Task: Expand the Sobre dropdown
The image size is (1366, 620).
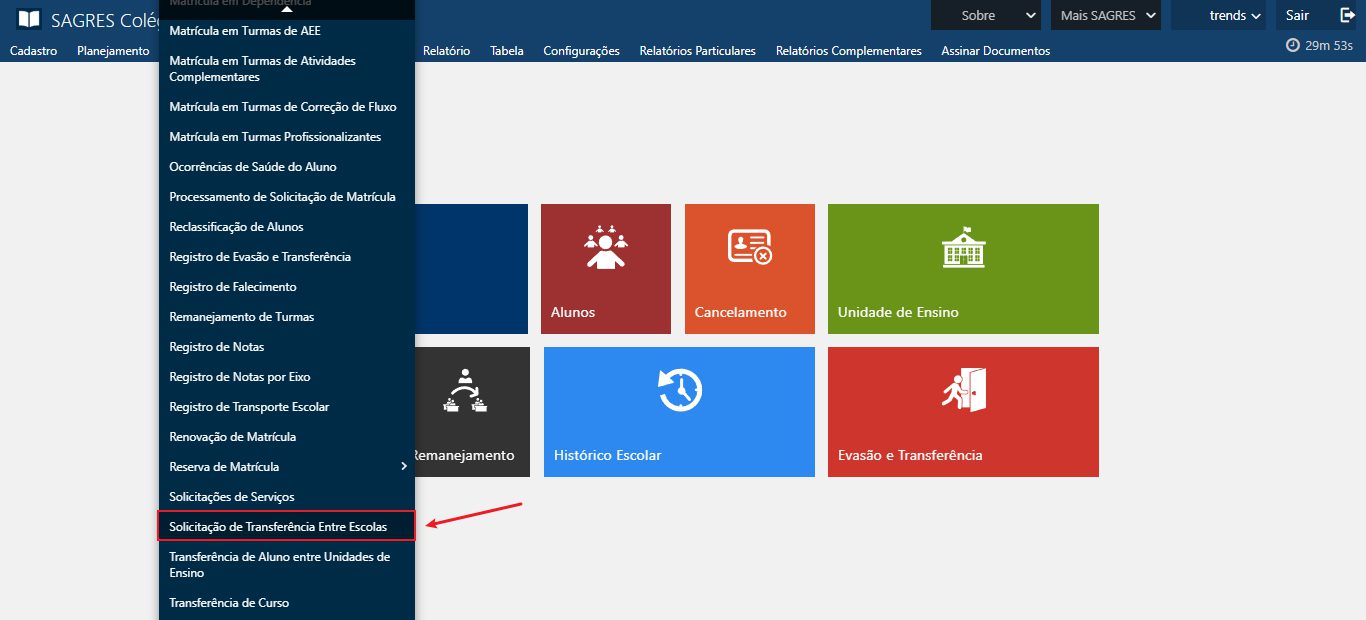Action: pyautogui.click(x=986, y=15)
